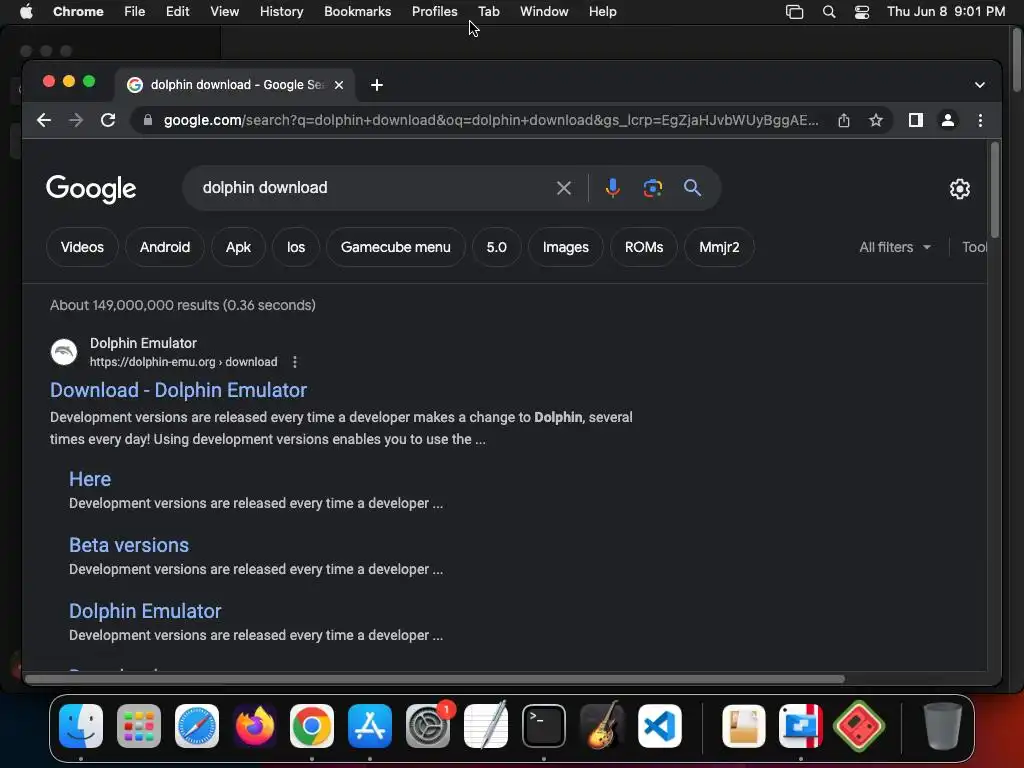Select the Gamecube menu chip
The width and height of the screenshot is (1024, 768).
(x=396, y=248)
